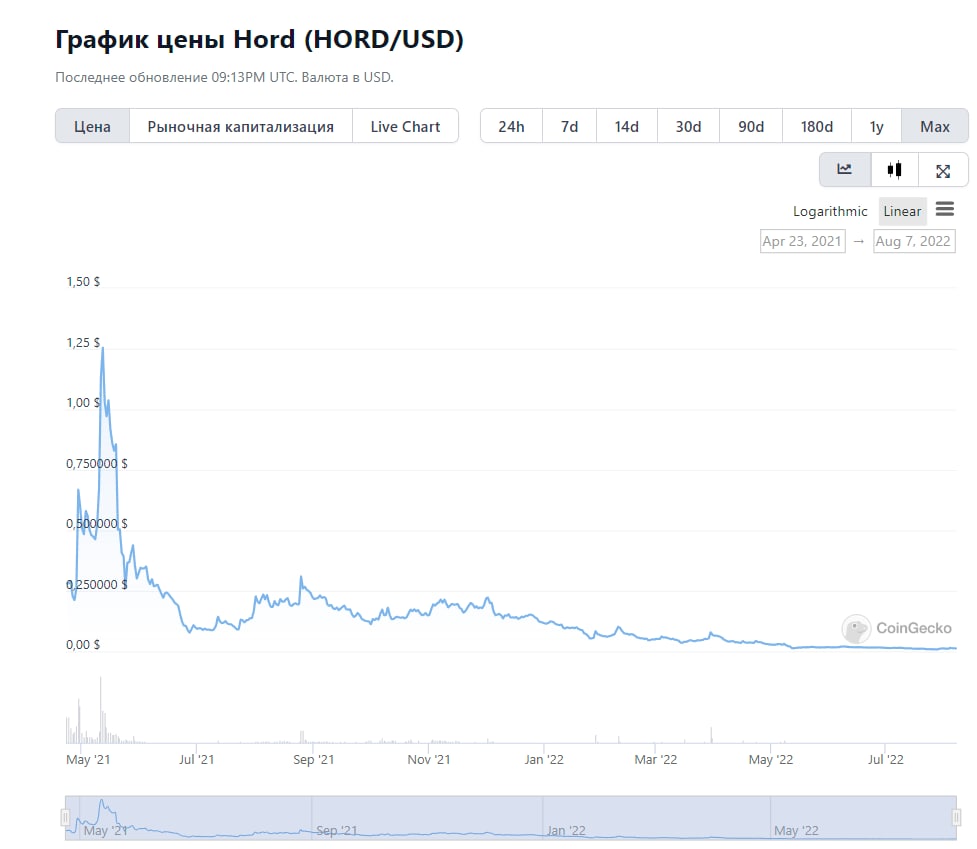Screen dimensions: 977x849
Task: Edit the Aug 7, 2022 end date
Action: point(914,241)
